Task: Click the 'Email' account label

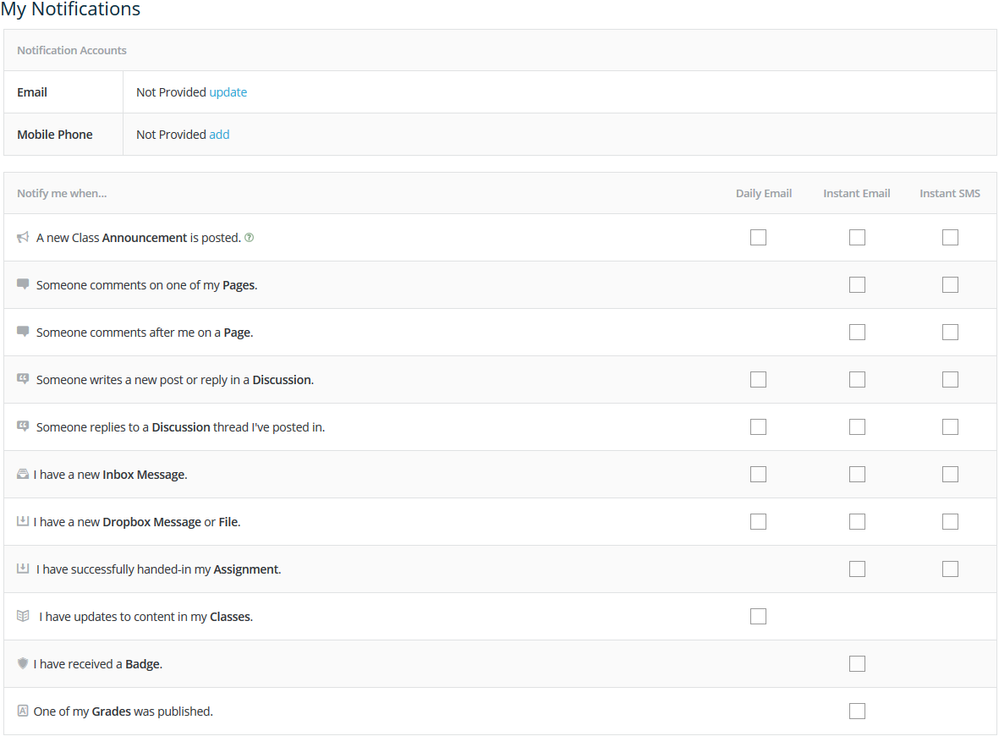Action: click(x=32, y=92)
